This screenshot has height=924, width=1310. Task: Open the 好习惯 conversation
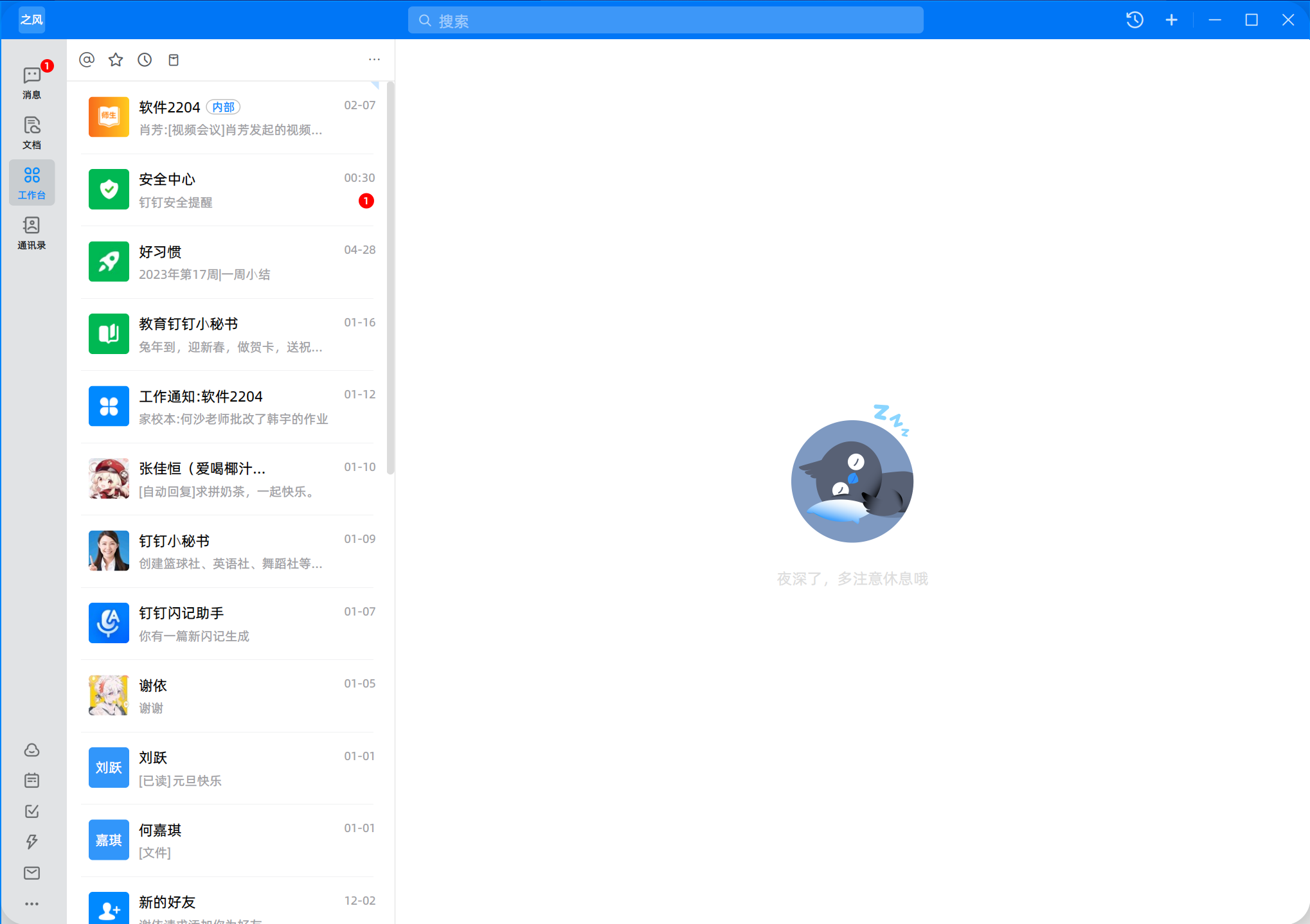click(x=228, y=262)
